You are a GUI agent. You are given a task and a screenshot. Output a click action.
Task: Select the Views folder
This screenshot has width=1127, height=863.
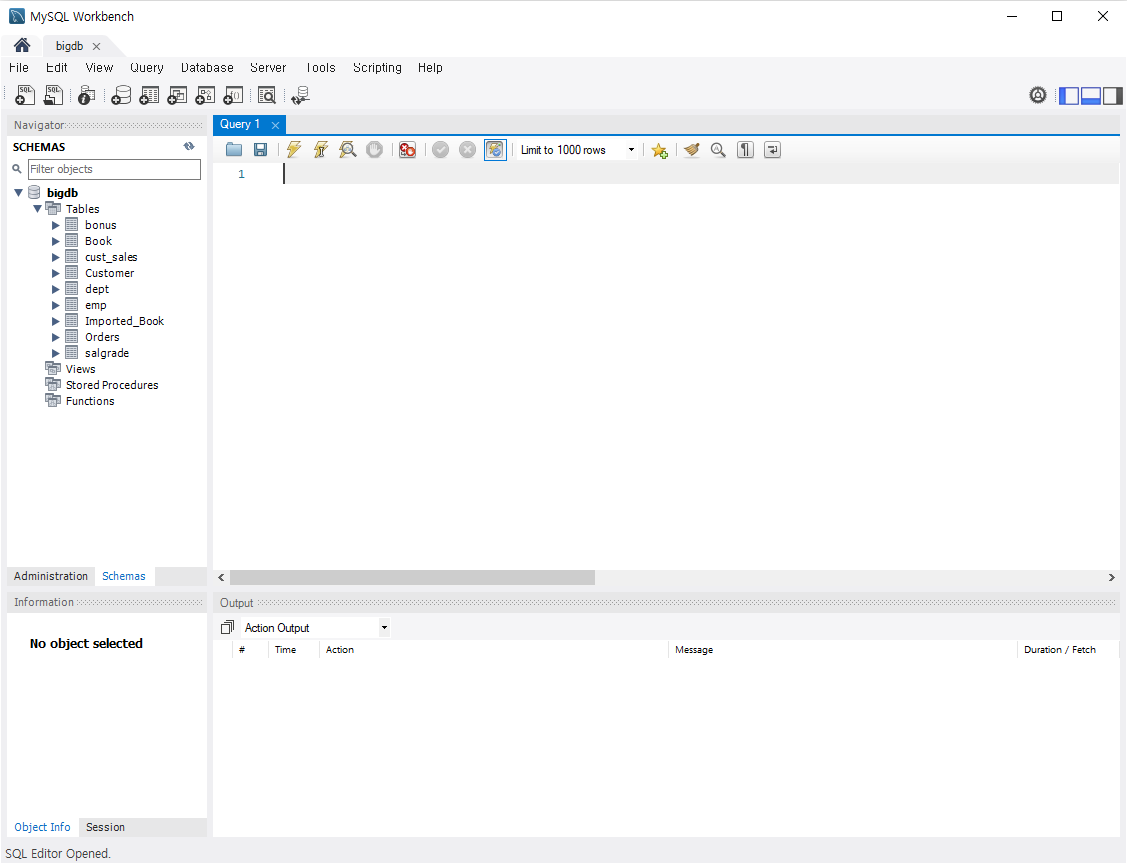80,369
